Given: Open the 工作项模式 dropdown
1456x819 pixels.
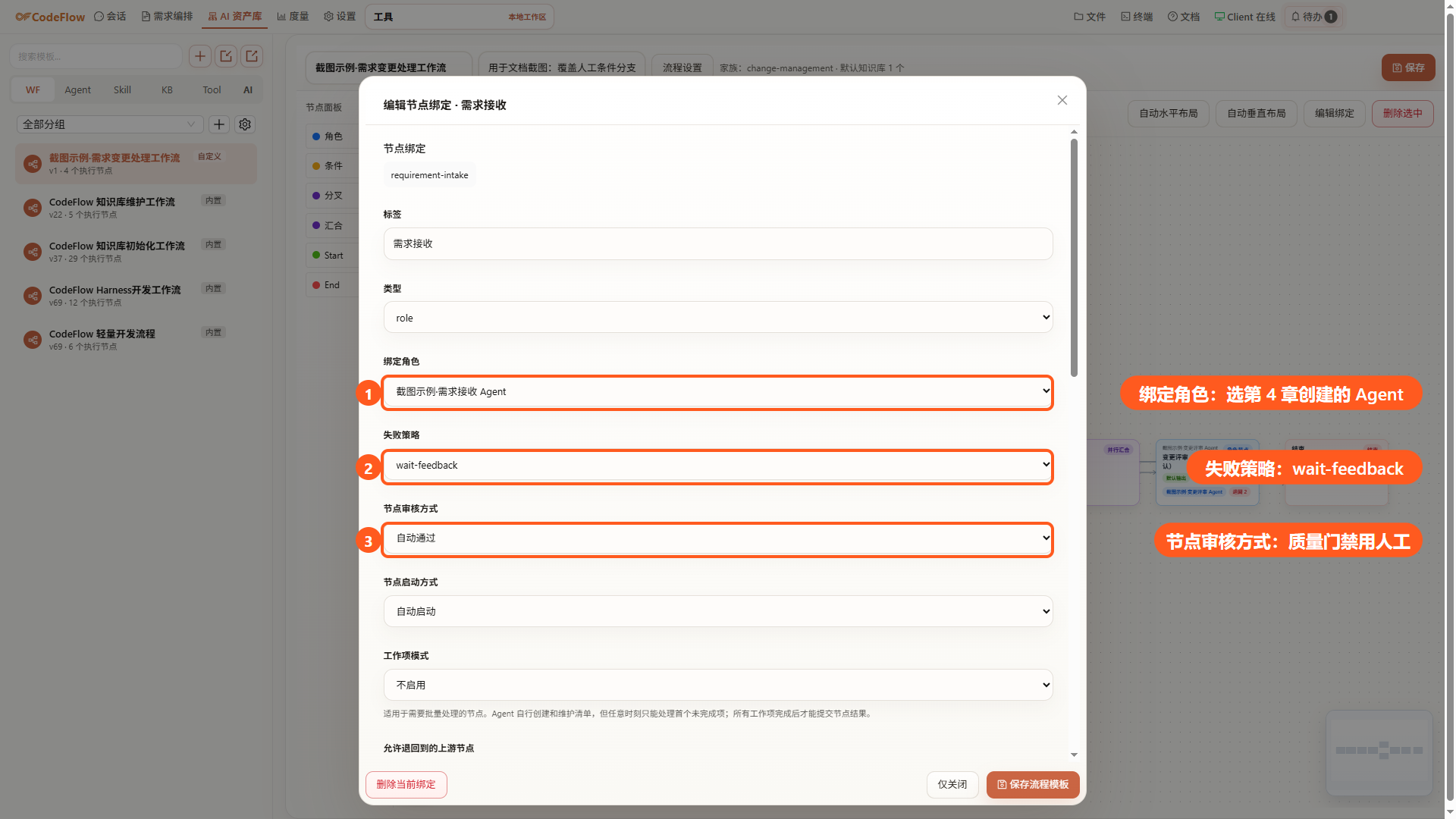Looking at the screenshot, I should [718, 686].
